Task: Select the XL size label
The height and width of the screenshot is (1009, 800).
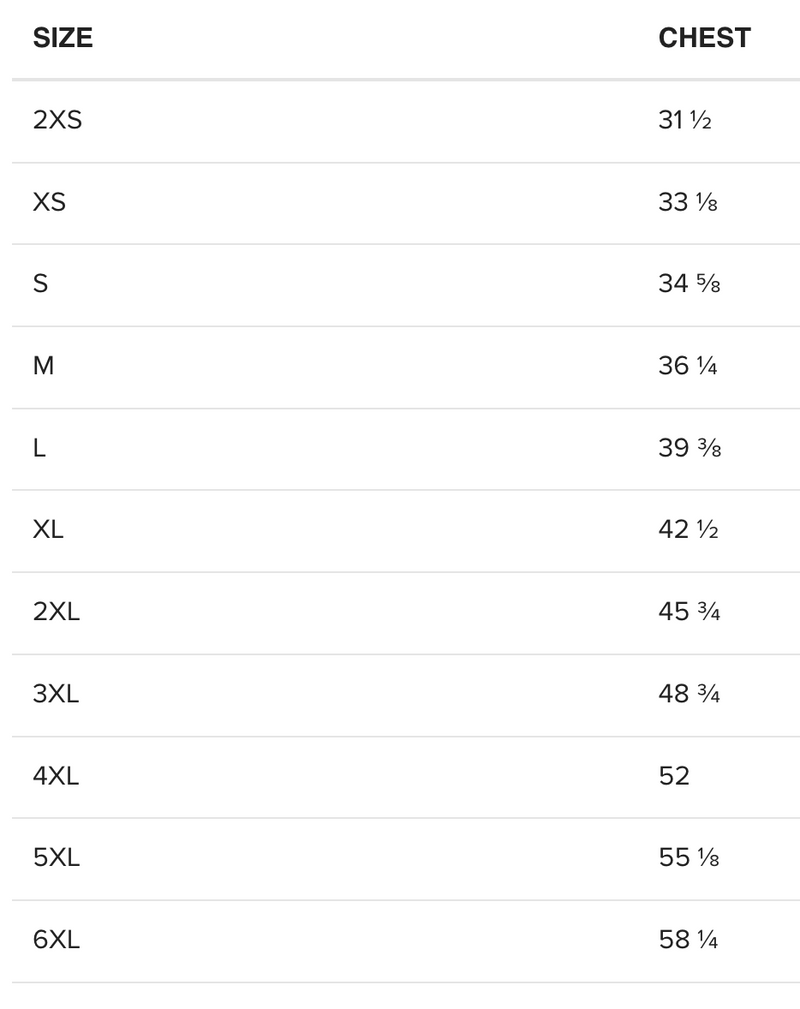Action: (x=48, y=530)
